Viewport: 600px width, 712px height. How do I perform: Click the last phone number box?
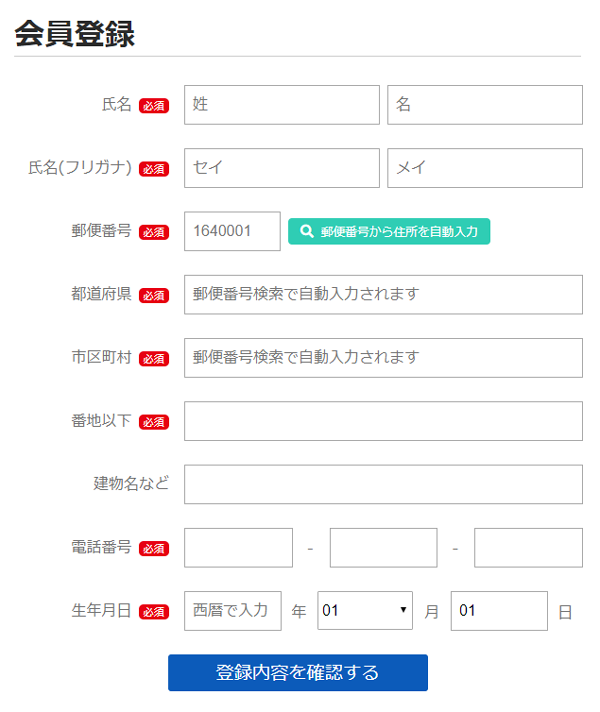528,547
